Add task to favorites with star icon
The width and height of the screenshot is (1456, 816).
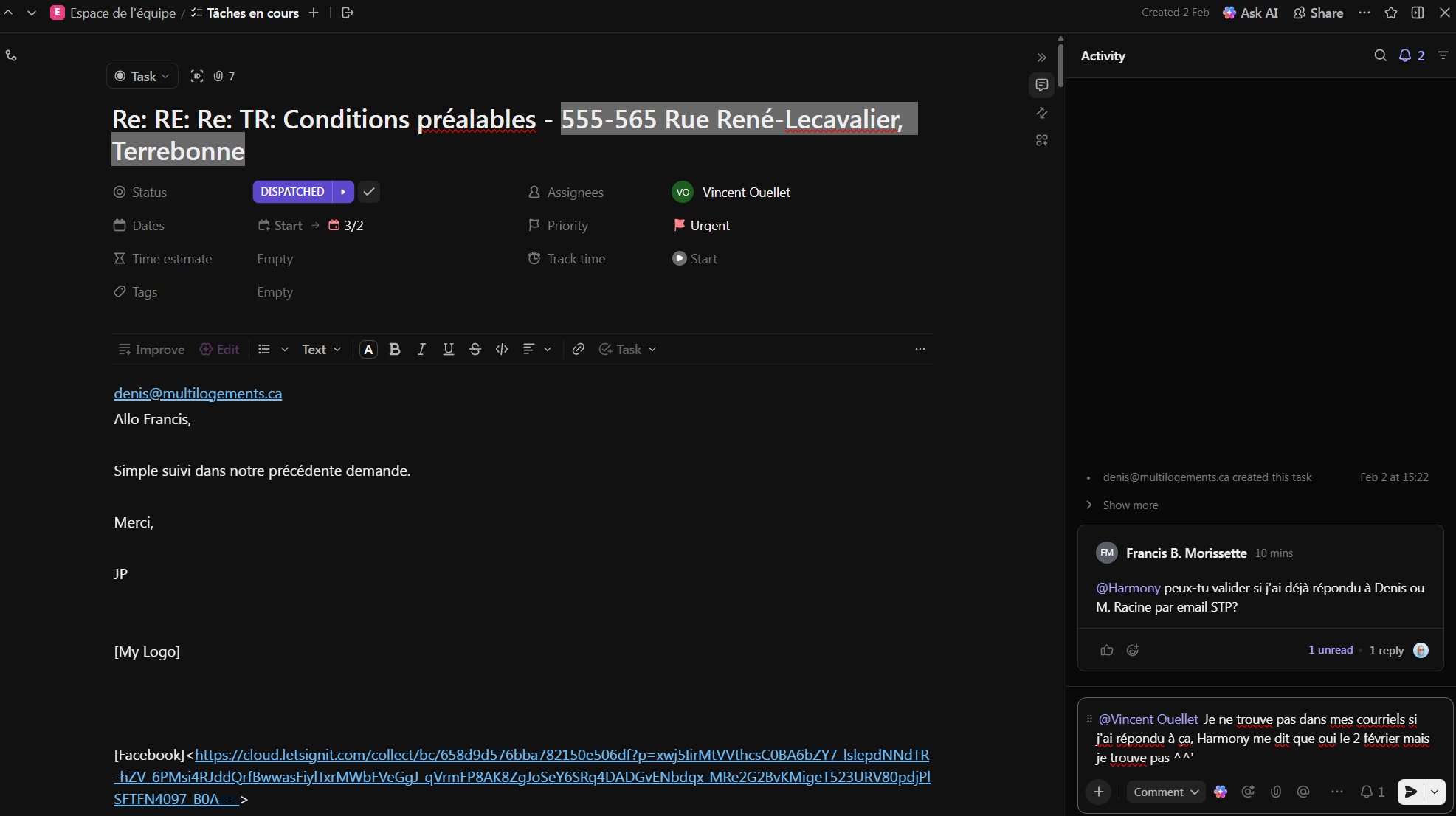tap(1391, 13)
